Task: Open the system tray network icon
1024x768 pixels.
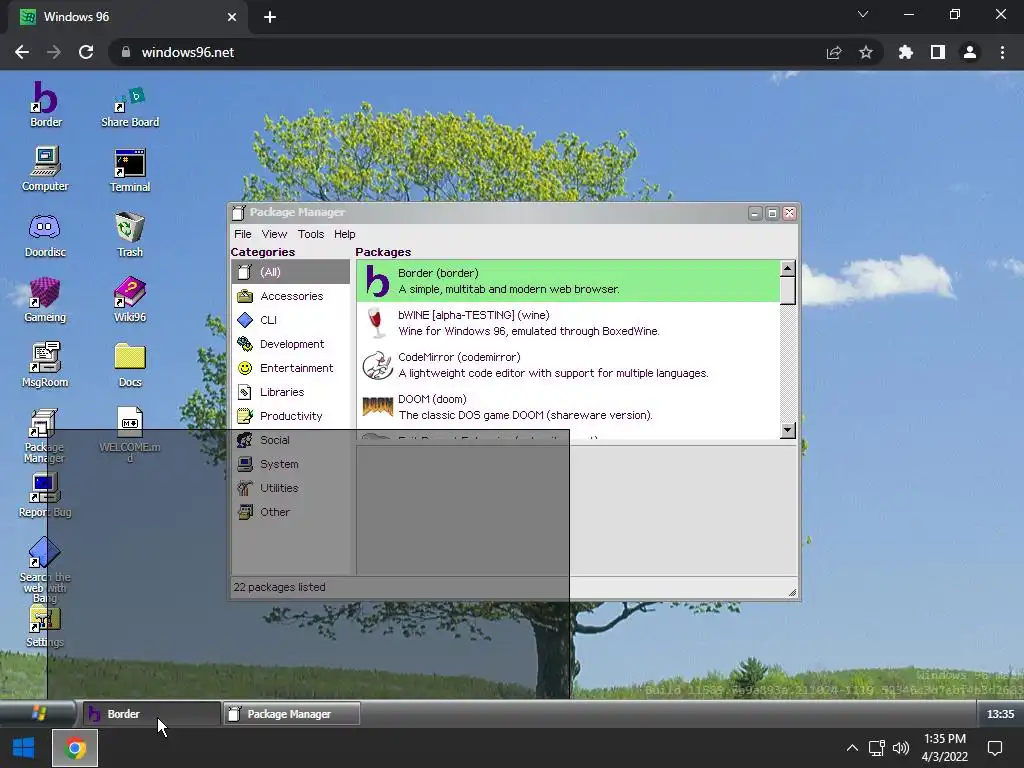Action: pyautogui.click(x=876, y=748)
